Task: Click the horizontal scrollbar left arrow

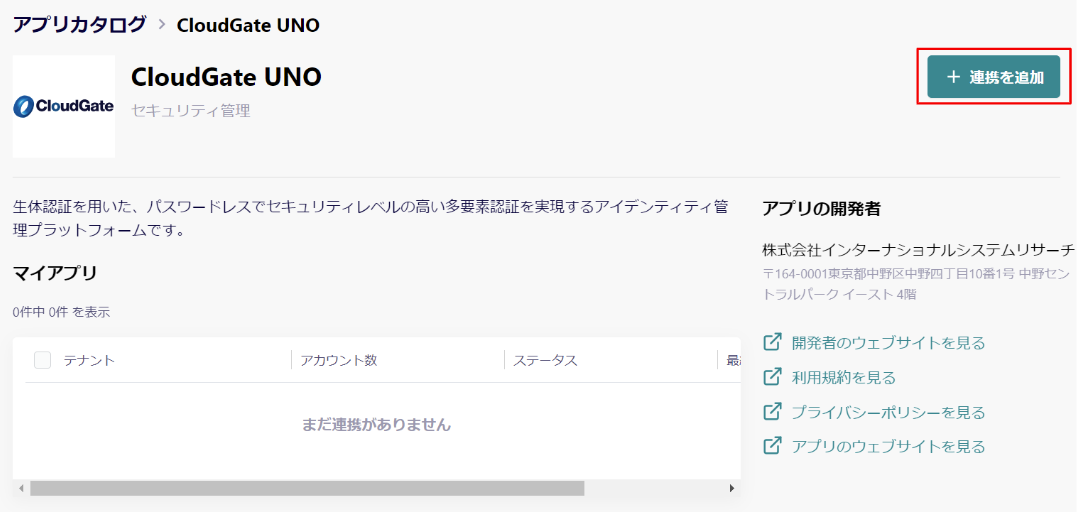Action: point(21,489)
